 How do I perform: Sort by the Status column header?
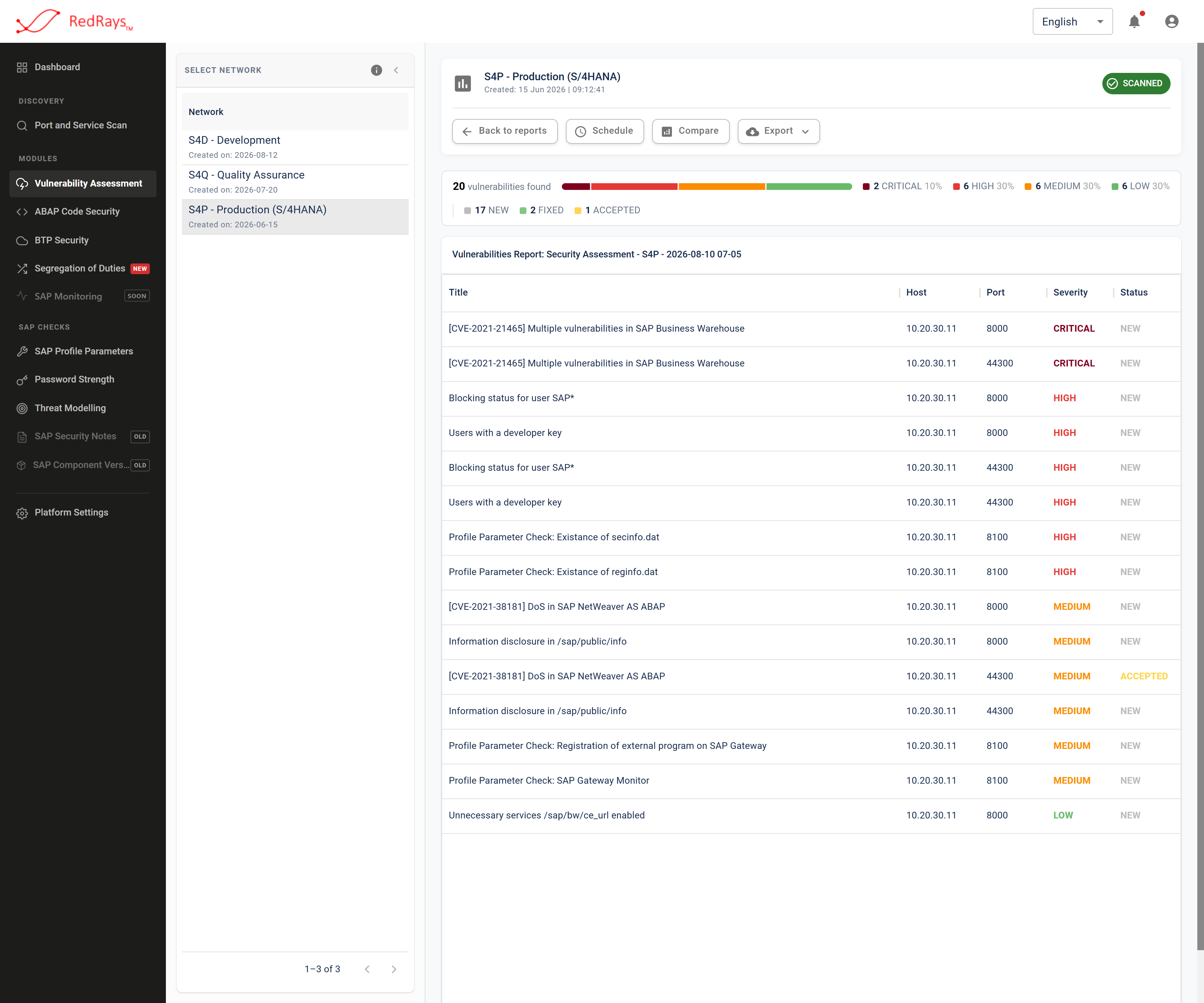point(1133,293)
